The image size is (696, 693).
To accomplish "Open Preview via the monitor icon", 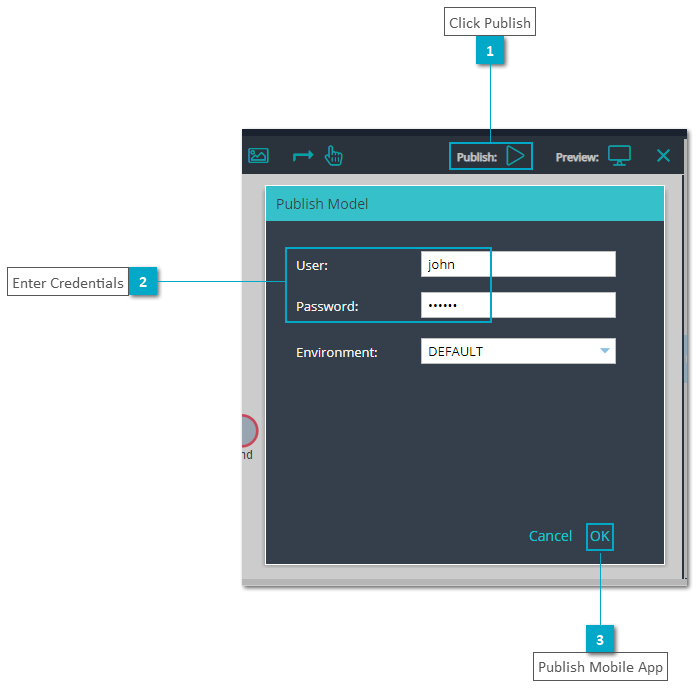I will point(619,156).
